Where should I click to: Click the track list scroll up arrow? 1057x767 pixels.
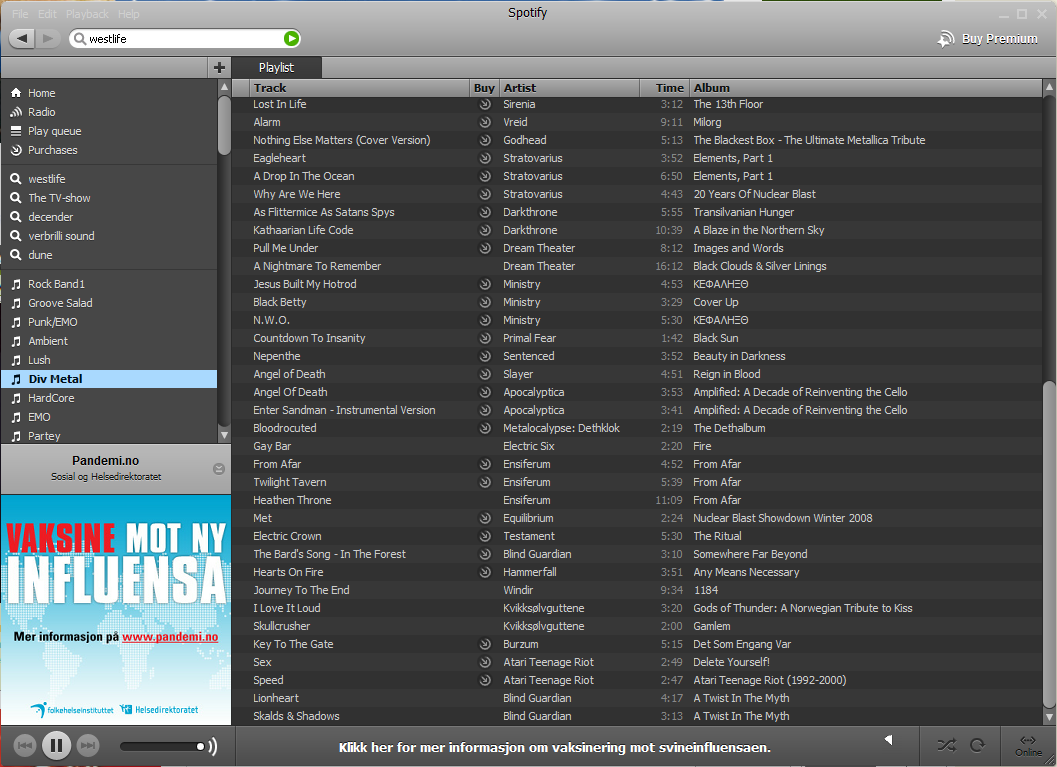pyautogui.click(x=1049, y=87)
